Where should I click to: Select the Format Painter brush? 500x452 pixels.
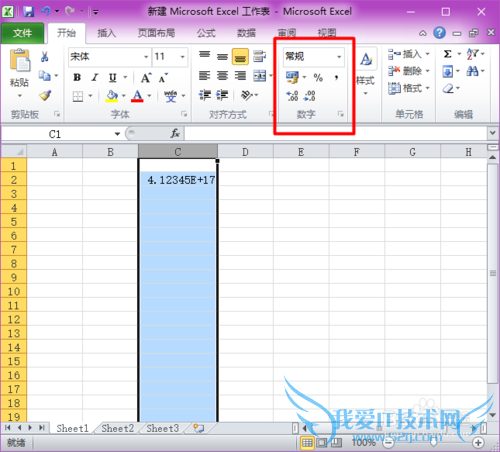45,95
